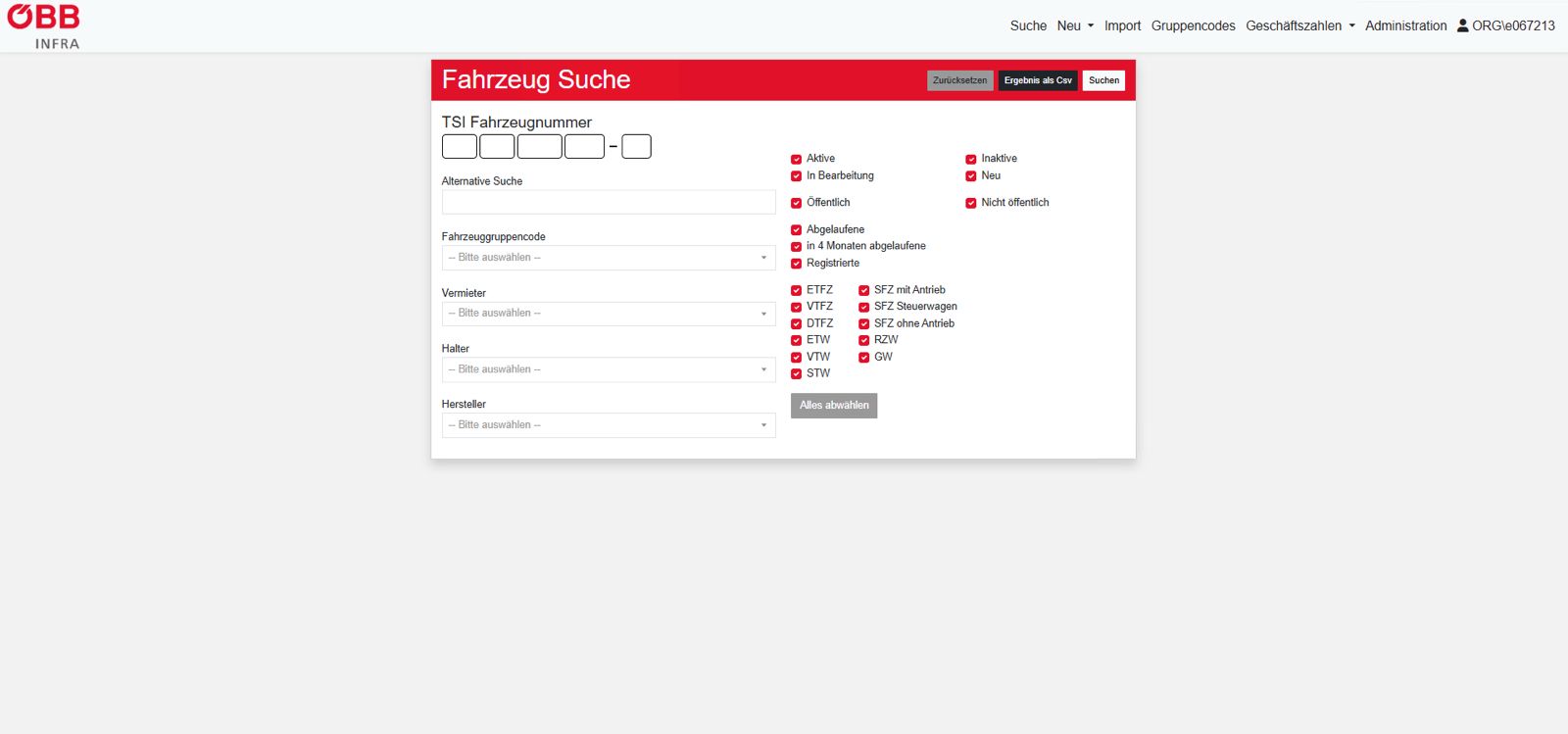Focus the second TSI Fahrzeugnummer box

(497, 146)
